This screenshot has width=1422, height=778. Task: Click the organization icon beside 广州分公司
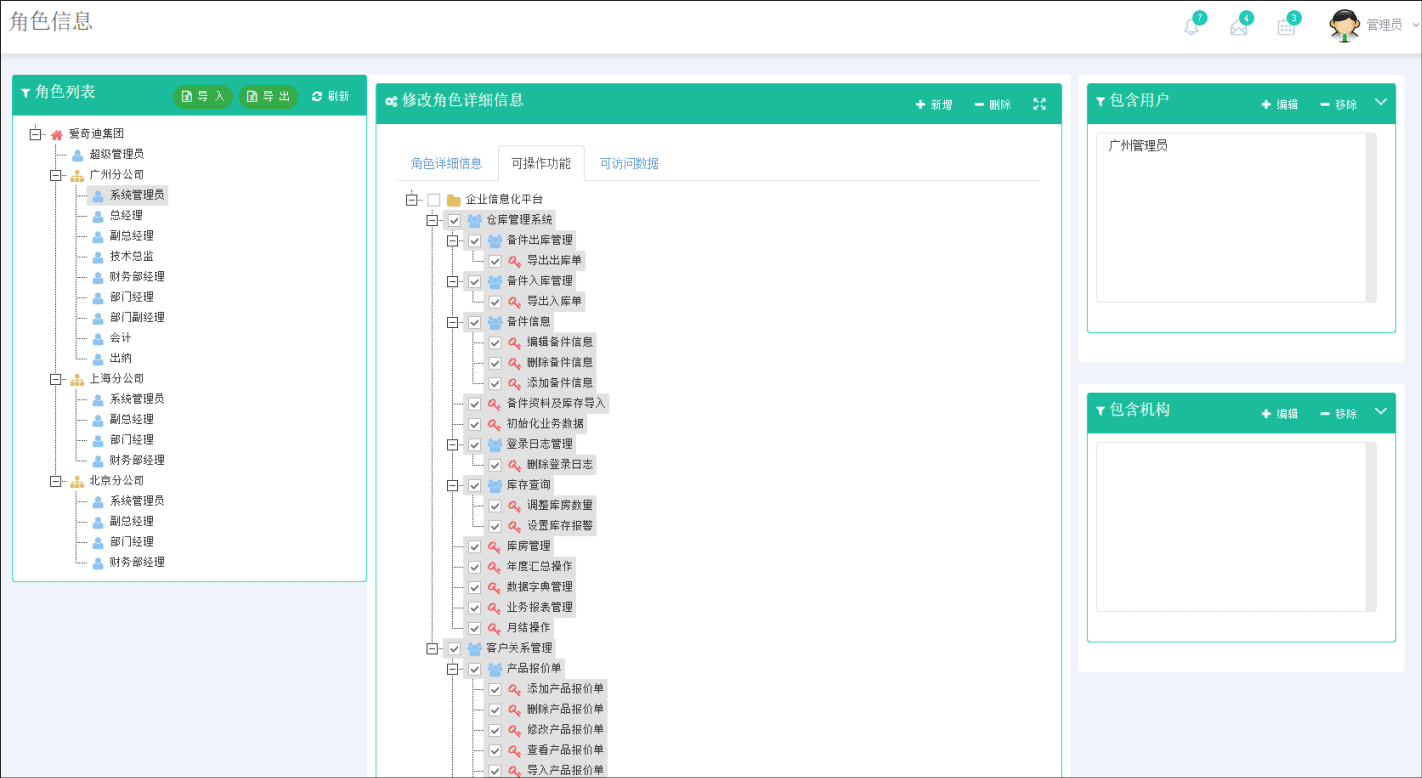[x=77, y=175]
